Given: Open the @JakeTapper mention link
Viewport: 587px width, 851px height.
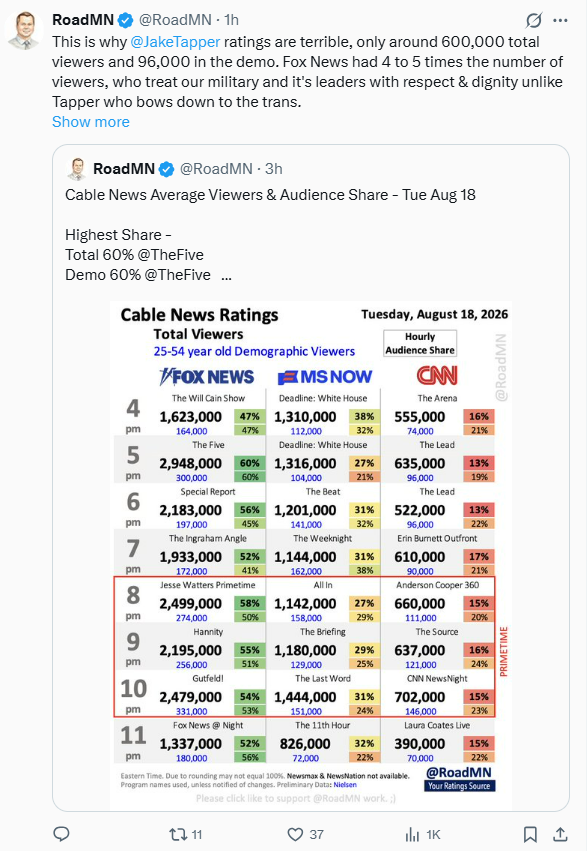Looking at the screenshot, I should pos(175,42).
